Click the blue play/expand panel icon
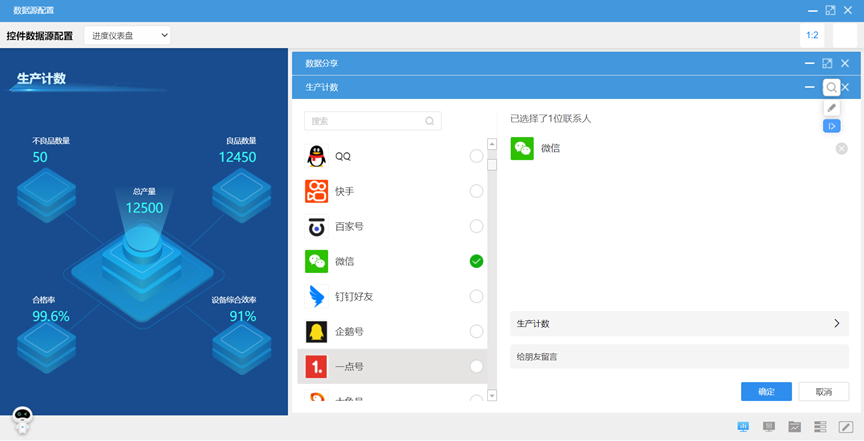Viewport: 864px width, 441px height. click(831, 126)
